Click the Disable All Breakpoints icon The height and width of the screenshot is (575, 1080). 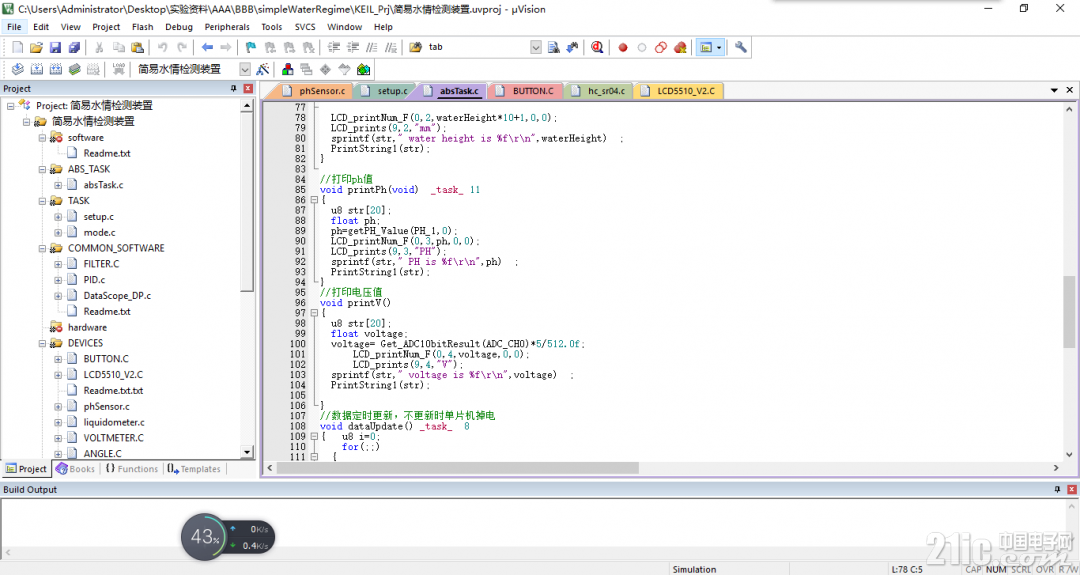point(661,48)
